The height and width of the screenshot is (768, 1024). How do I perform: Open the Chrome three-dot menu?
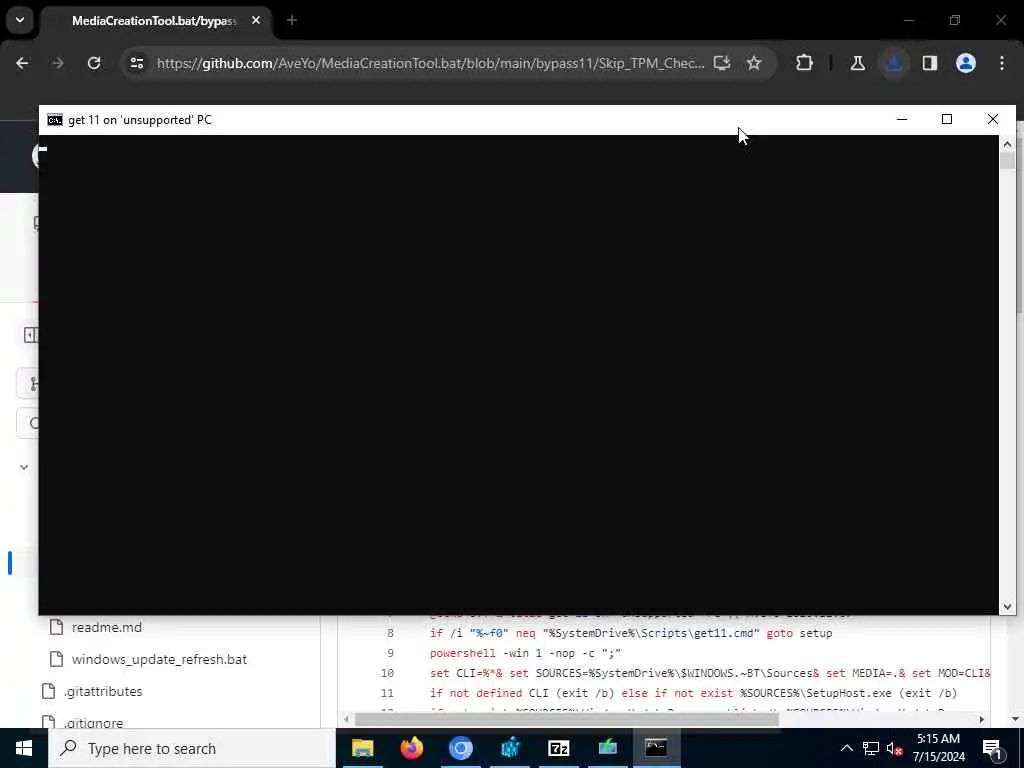pos(1002,63)
